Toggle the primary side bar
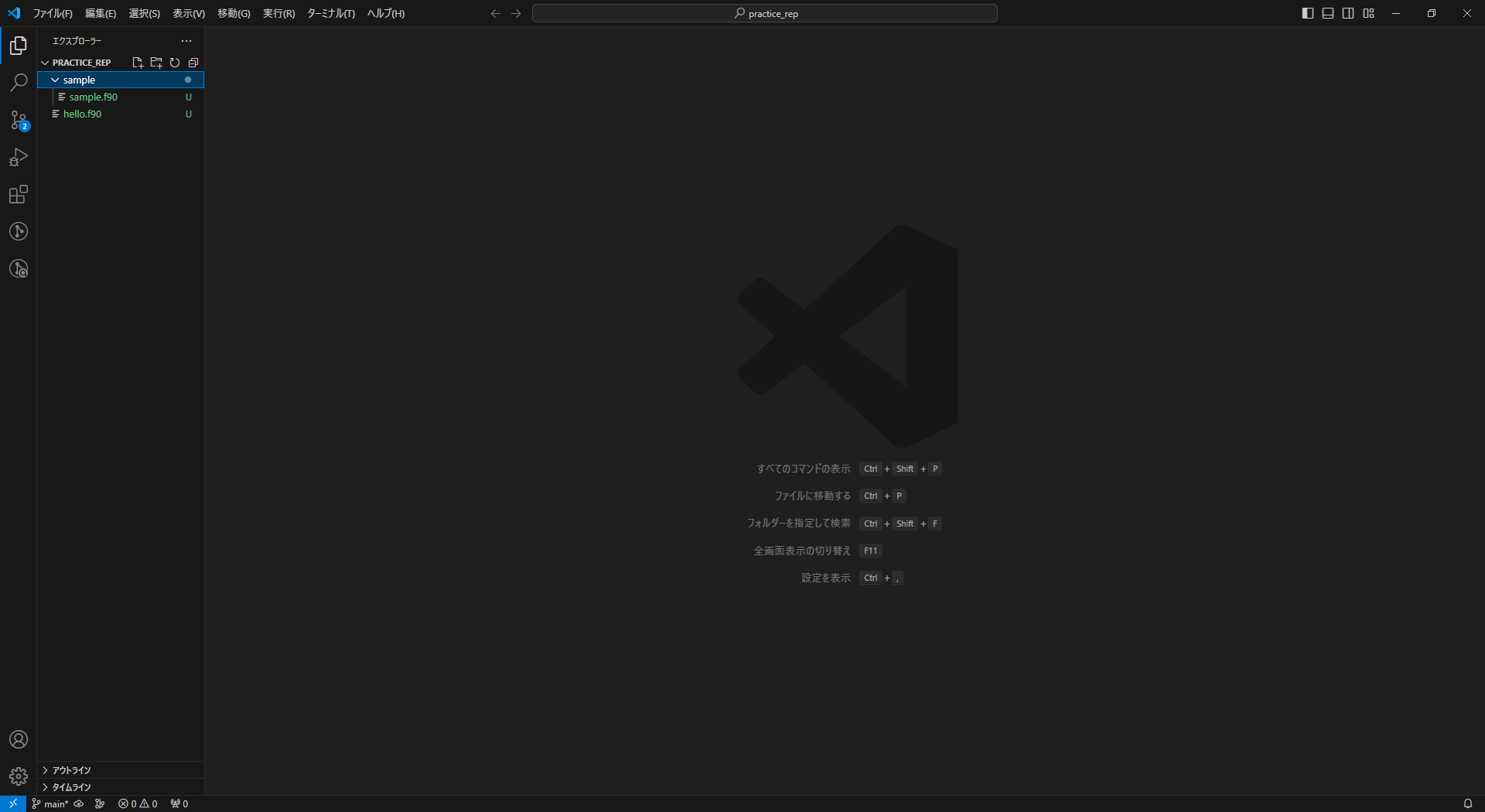 (1308, 13)
